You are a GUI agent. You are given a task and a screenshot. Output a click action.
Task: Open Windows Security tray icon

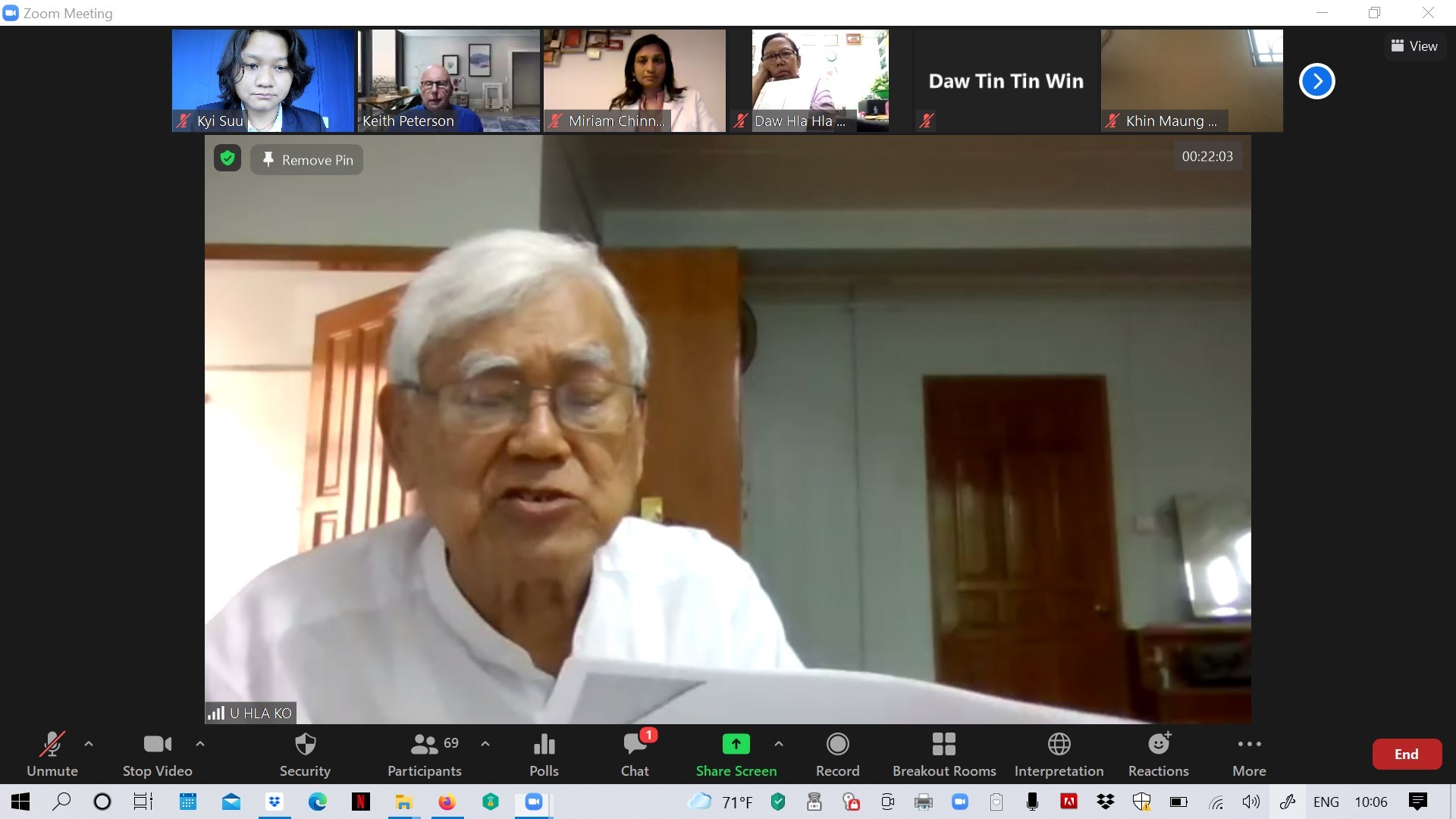1141,802
